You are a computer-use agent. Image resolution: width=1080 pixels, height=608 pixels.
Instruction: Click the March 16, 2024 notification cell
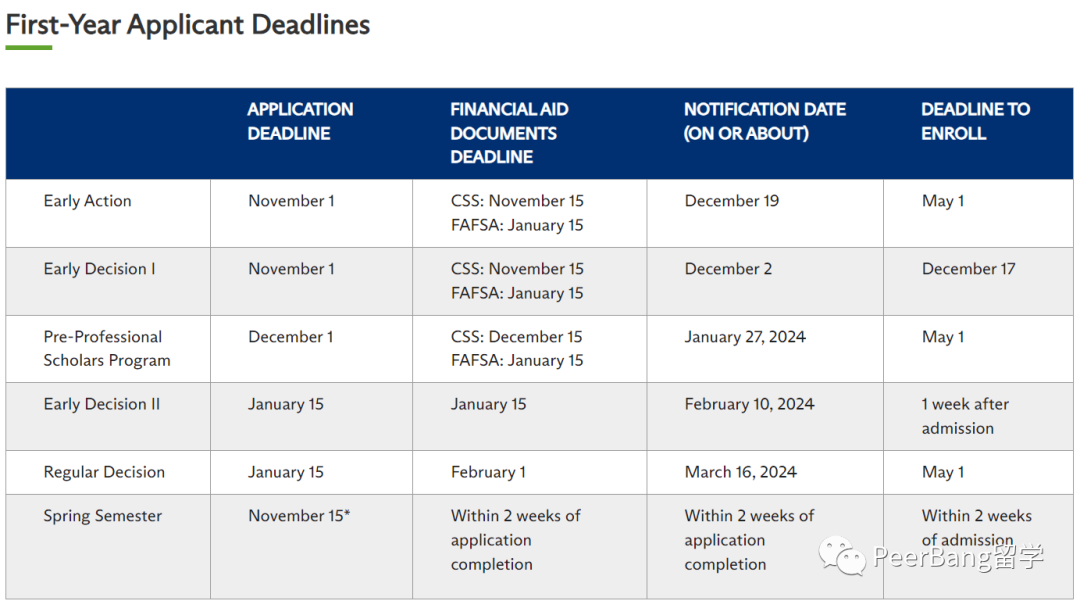click(x=740, y=472)
